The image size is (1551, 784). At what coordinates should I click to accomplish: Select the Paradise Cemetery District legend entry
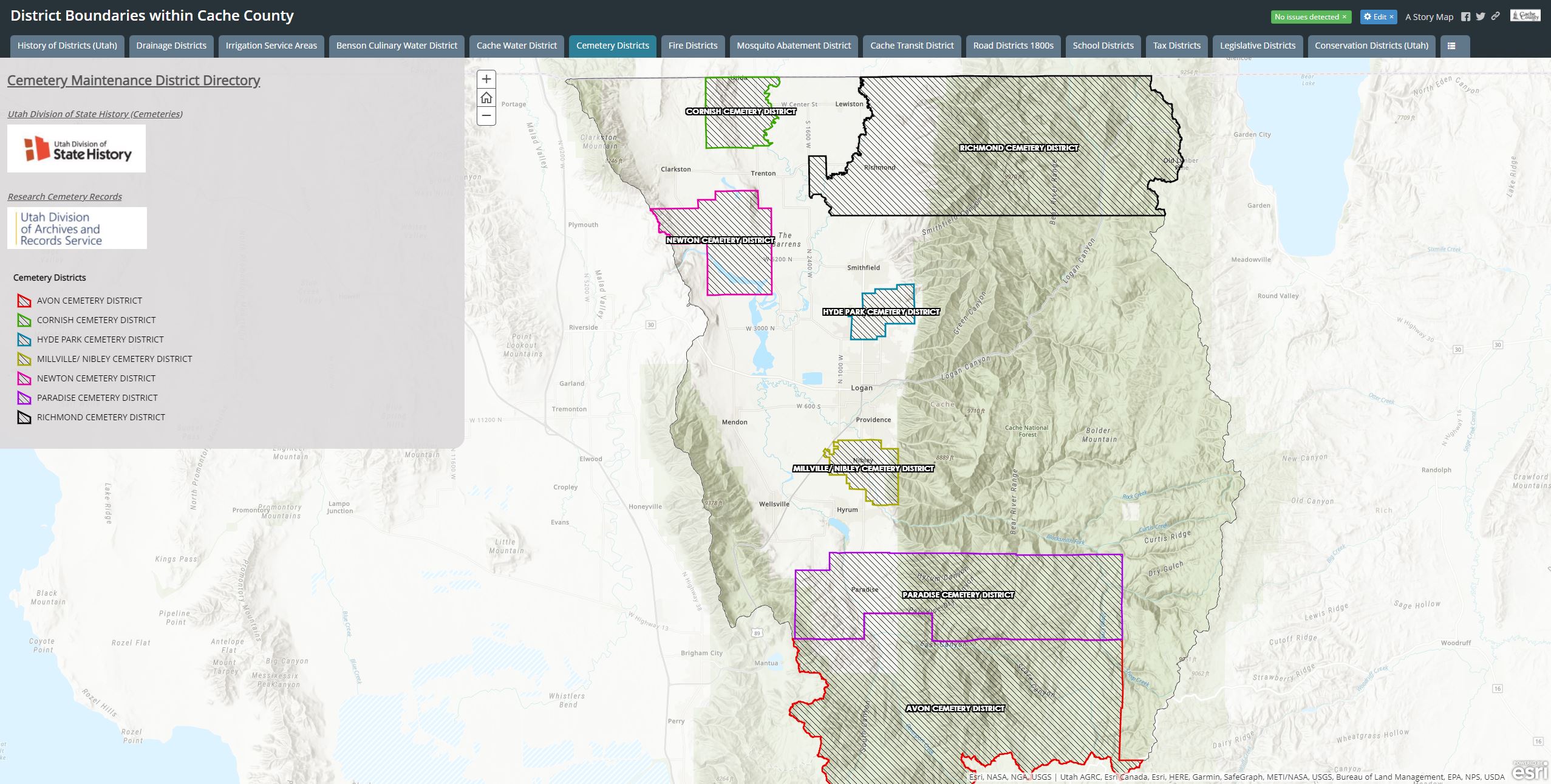pyautogui.click(x=97, y=398)
